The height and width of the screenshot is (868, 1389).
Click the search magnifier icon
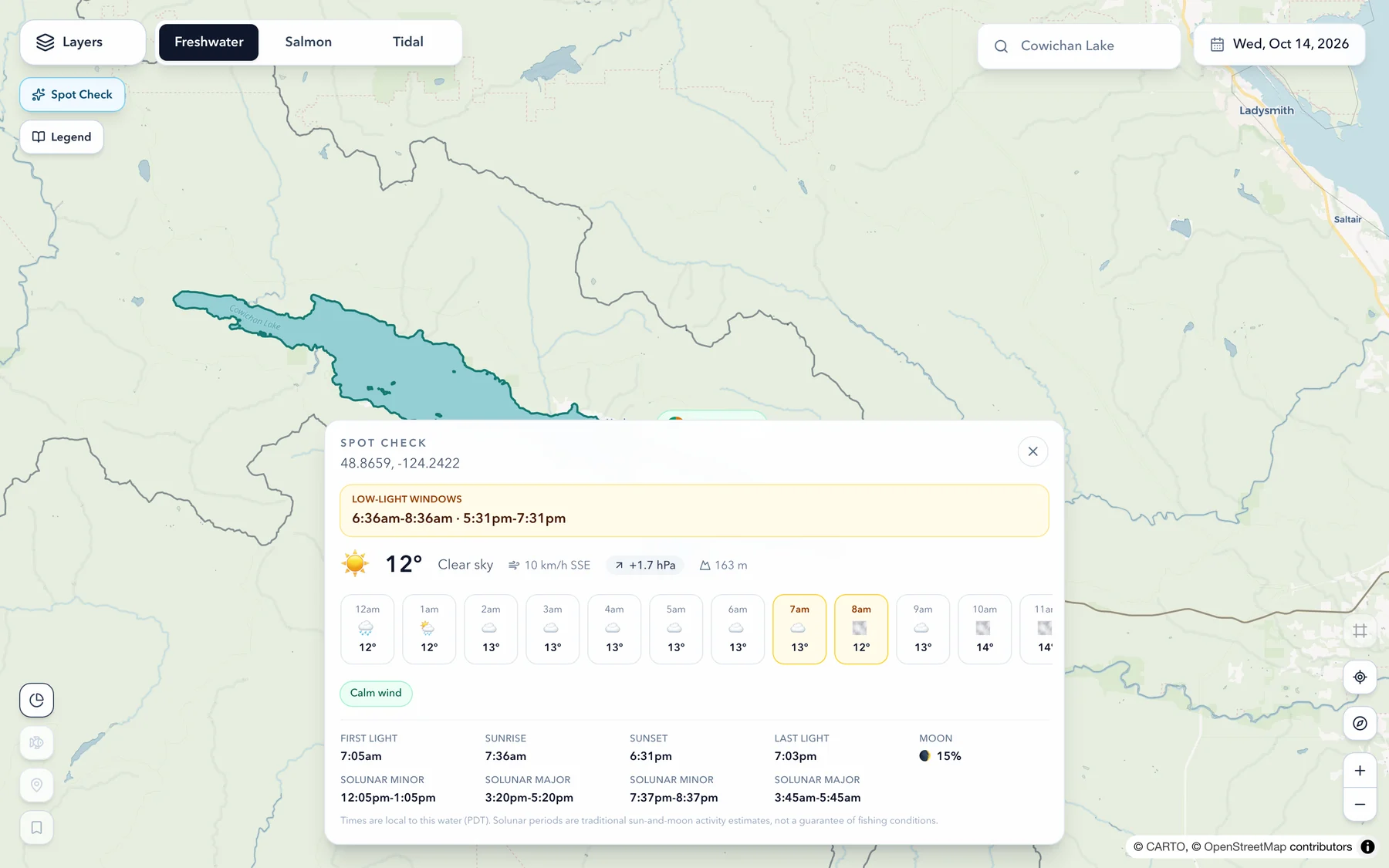pos(1001,46)
